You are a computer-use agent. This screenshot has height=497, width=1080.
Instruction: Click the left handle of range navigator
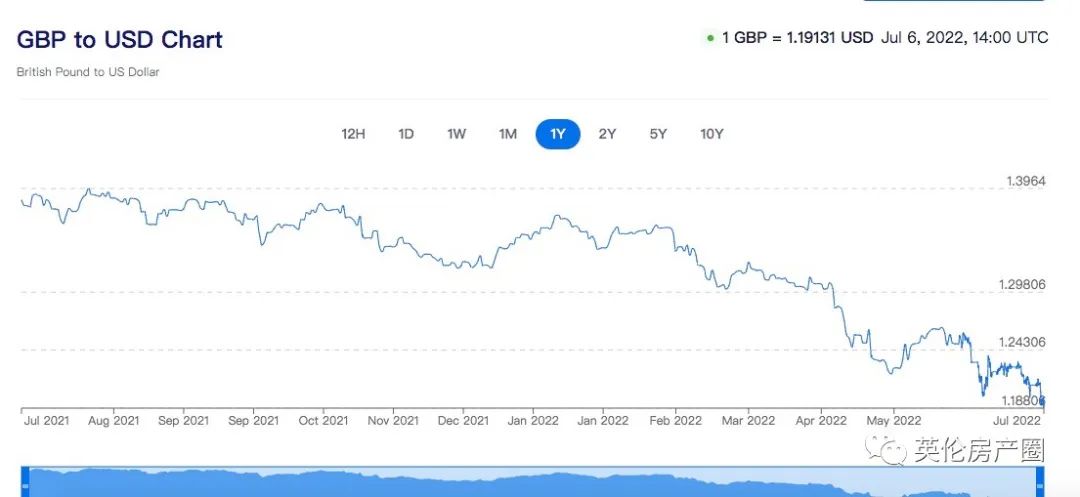click(x=24, y=483)
